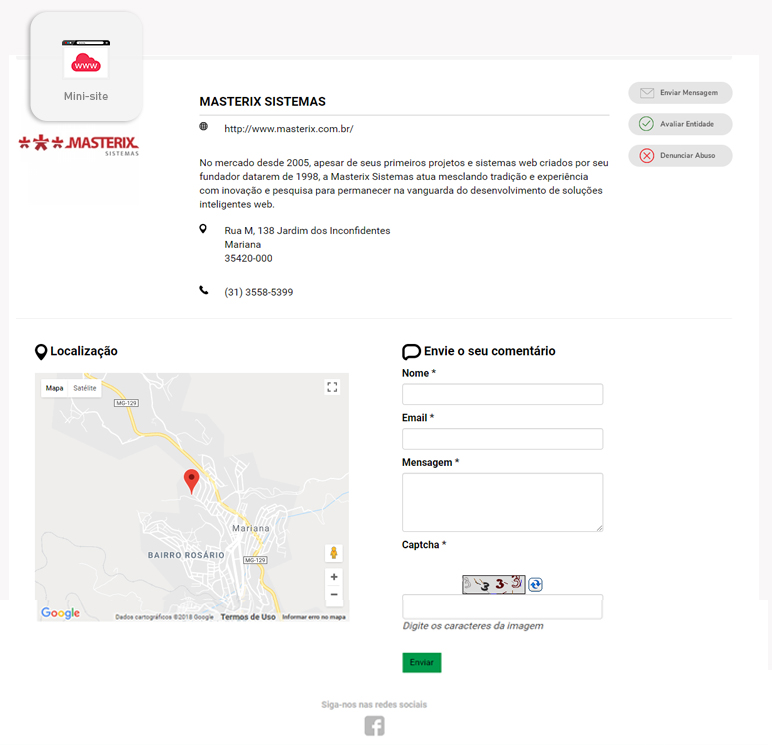Click the Mariana label on the map
Screen dimensions: 772x745
(x=251, y=528)
